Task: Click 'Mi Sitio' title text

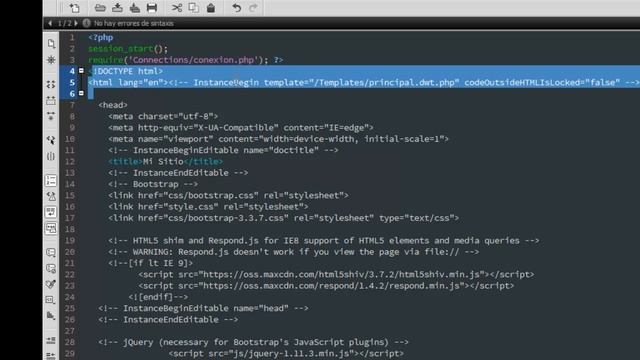Action: [x=163, y=162]
